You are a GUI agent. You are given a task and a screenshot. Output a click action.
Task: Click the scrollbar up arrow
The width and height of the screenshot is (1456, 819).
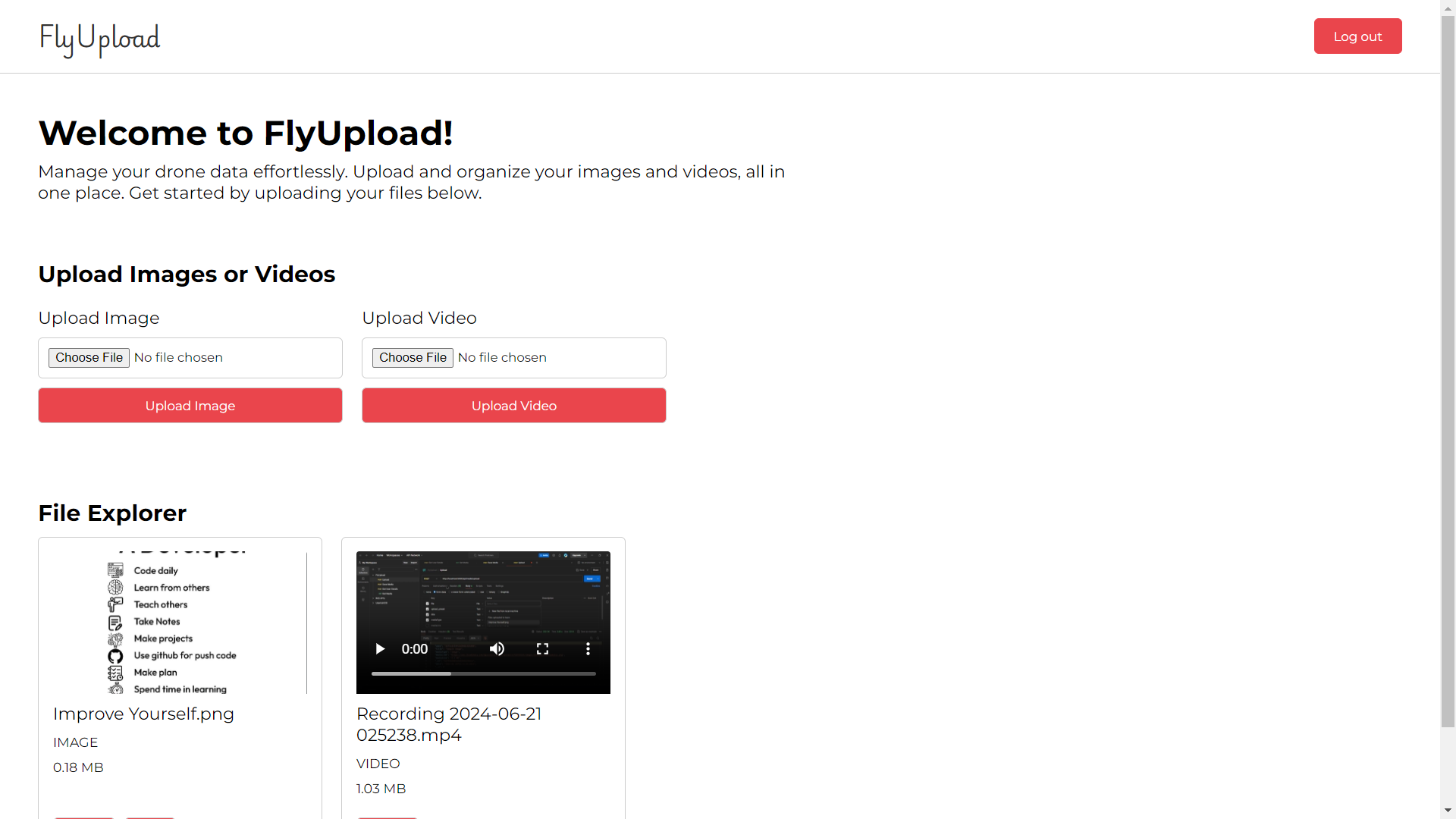point(1448,8)
